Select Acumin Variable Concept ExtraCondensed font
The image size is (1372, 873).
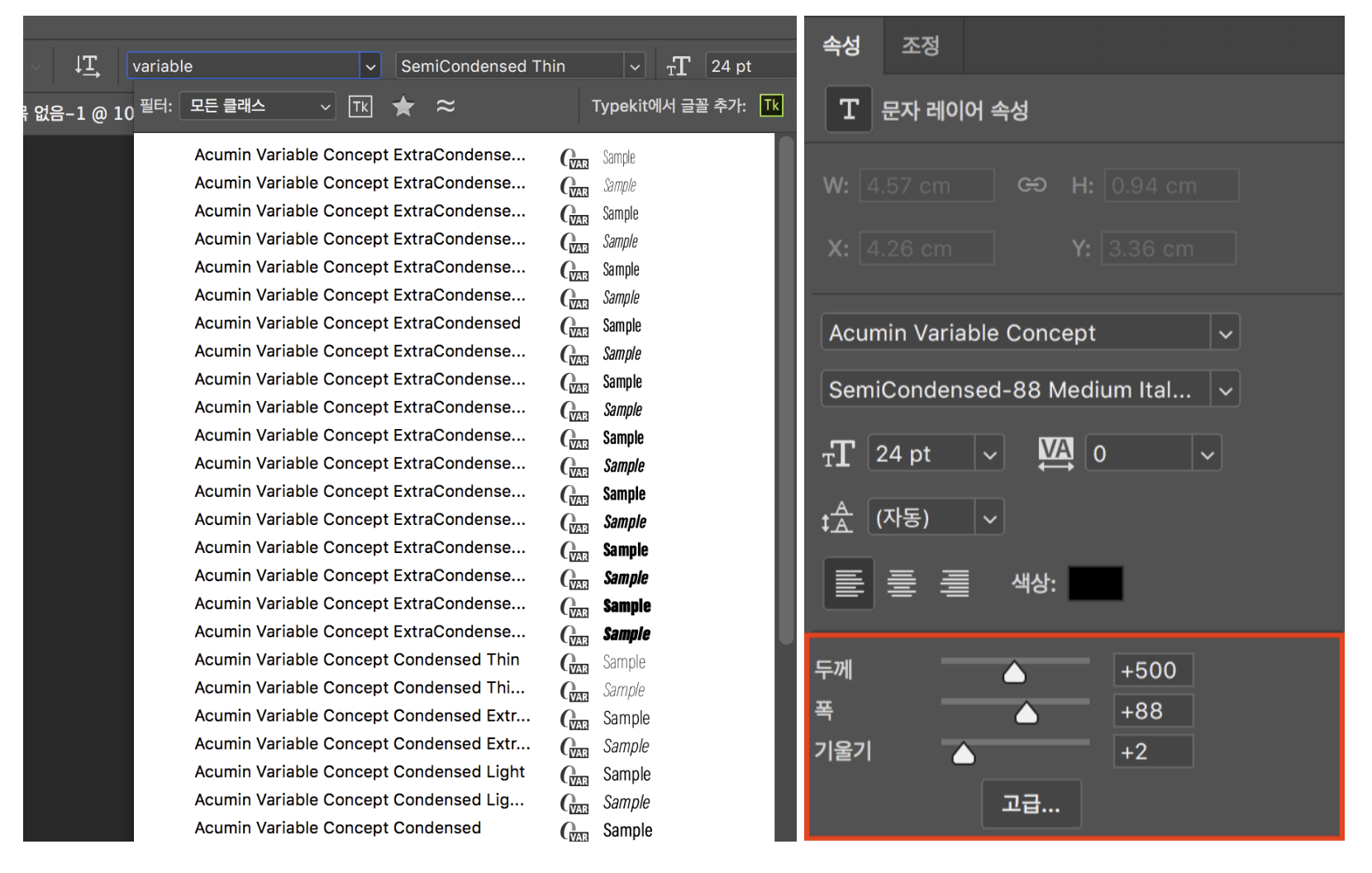[x=358, y=323]
